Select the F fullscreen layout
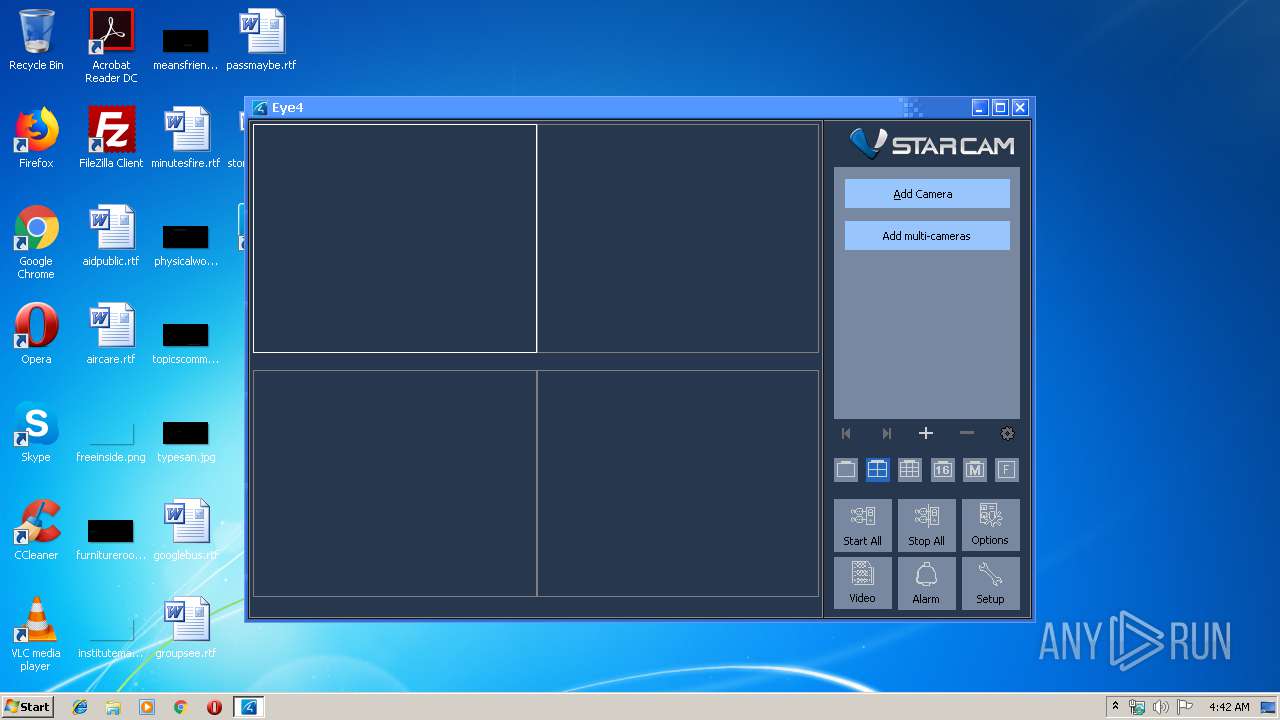Screen dimensions: 1280x720 click(x=1007, y=470)
